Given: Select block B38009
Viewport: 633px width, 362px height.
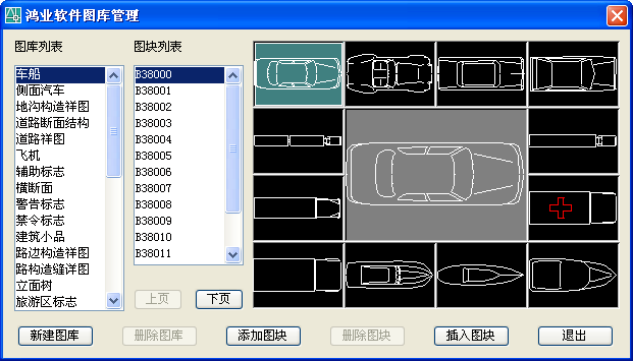Looking at the screenshot, I should pos(179,221).
